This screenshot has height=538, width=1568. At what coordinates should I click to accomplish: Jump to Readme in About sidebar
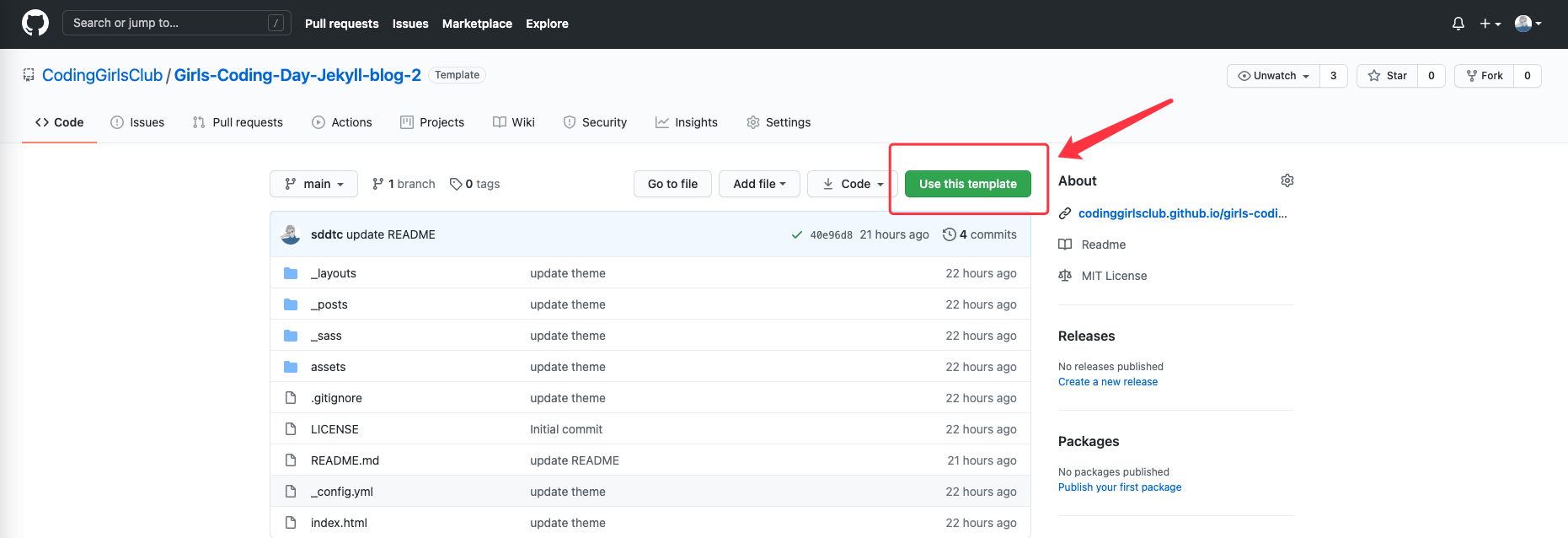pos(1103,245)
